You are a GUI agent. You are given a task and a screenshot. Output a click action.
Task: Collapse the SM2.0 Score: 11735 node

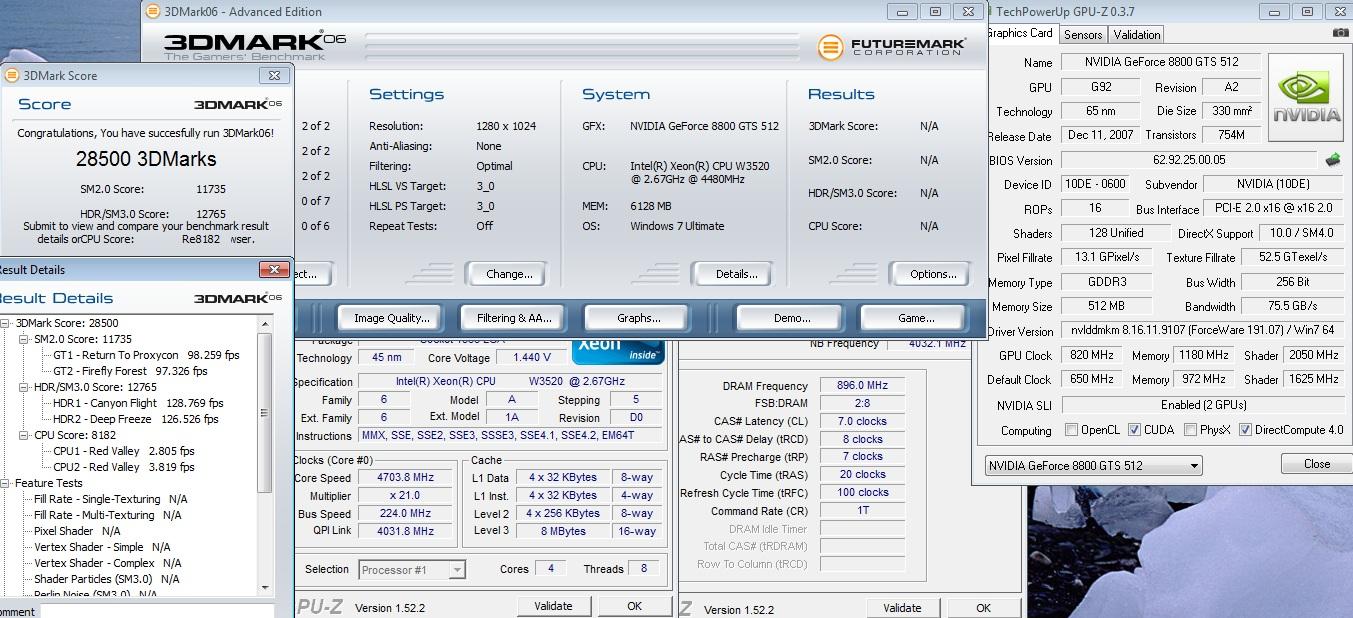click(25, 339)
